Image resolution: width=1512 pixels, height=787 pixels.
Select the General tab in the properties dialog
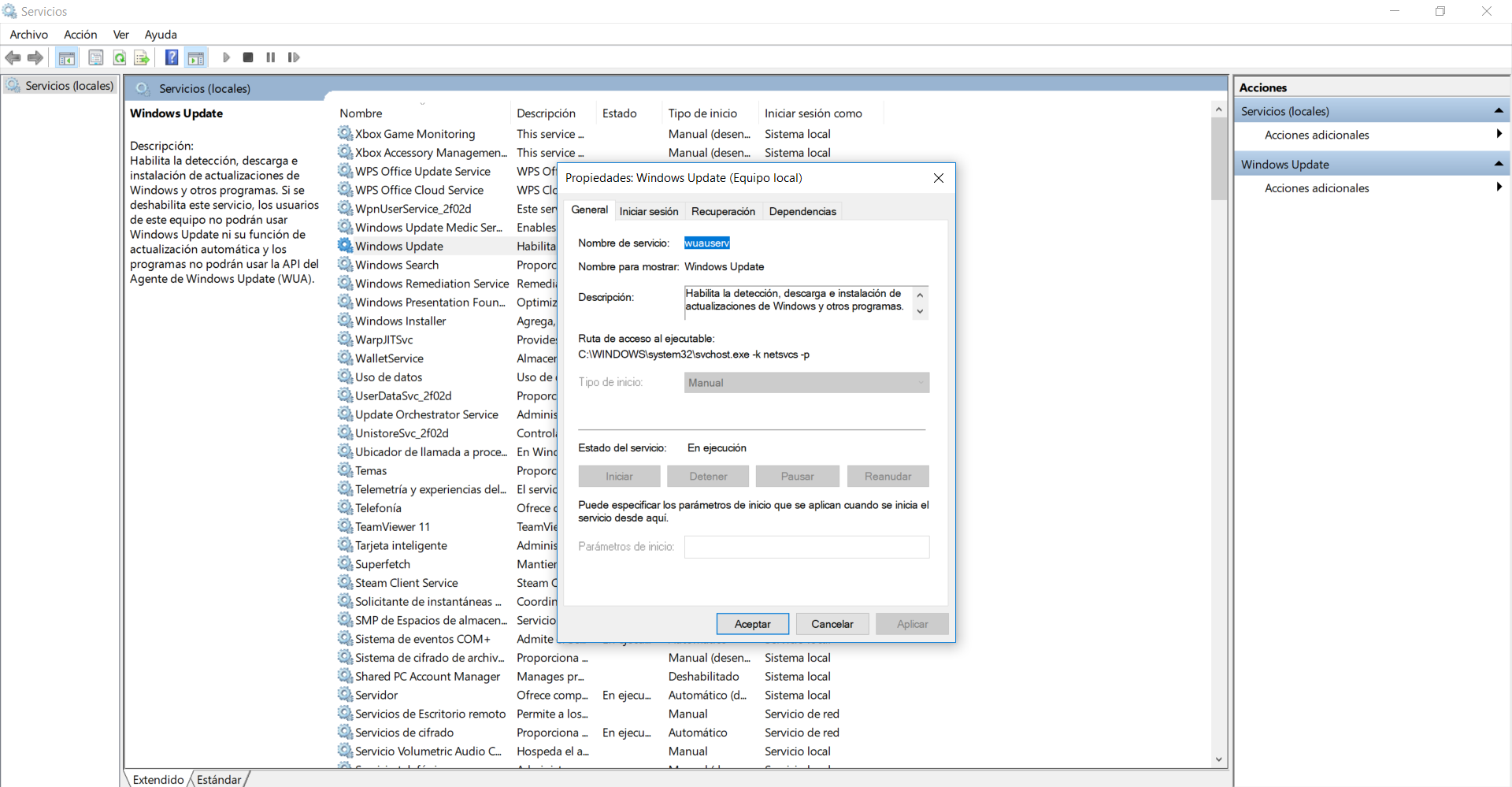[590, 210]
